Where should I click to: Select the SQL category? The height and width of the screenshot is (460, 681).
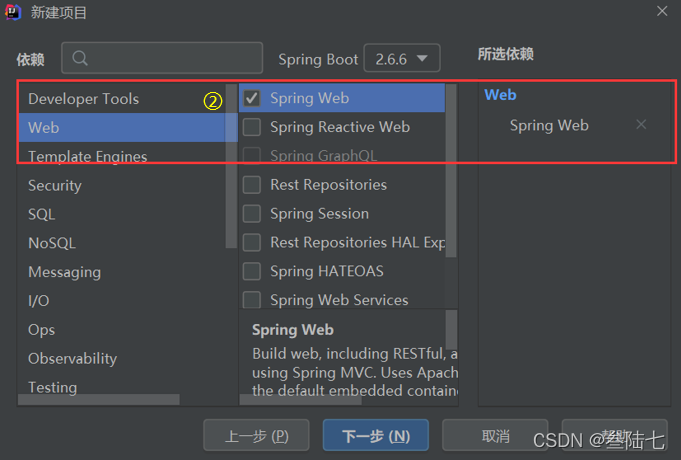click(122, 214)
